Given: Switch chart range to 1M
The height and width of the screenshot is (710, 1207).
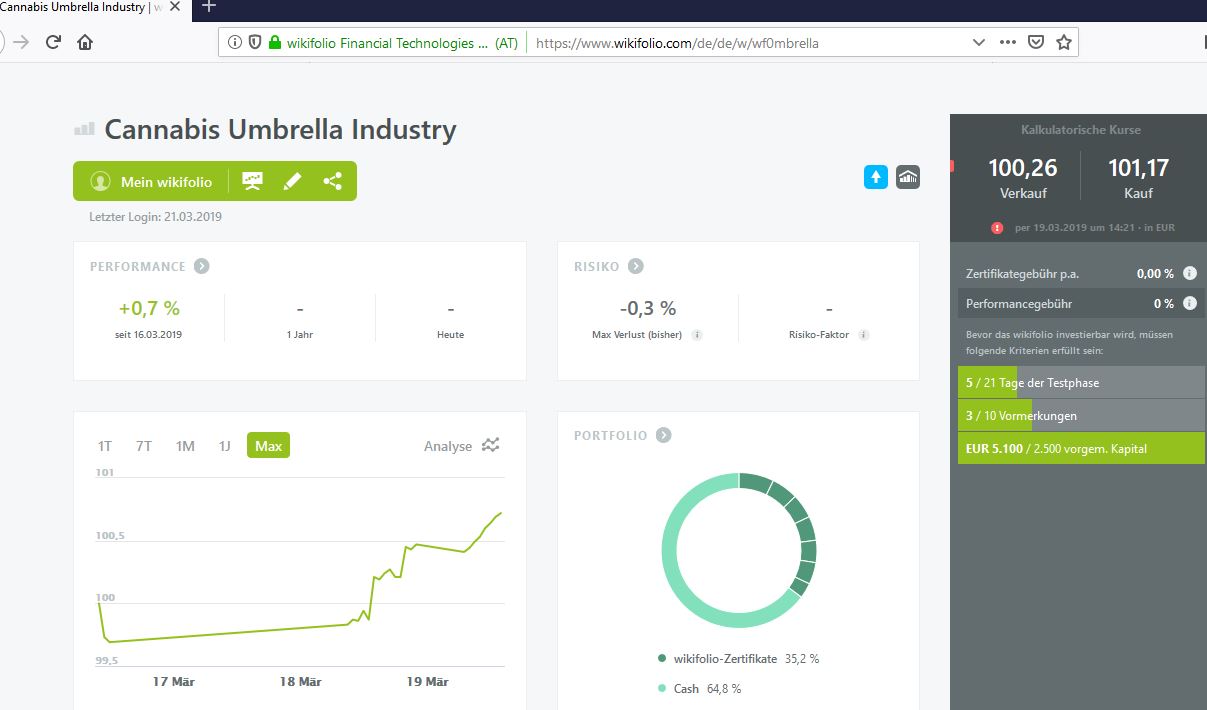Looking at the screenshot, I should pos(185,446).
